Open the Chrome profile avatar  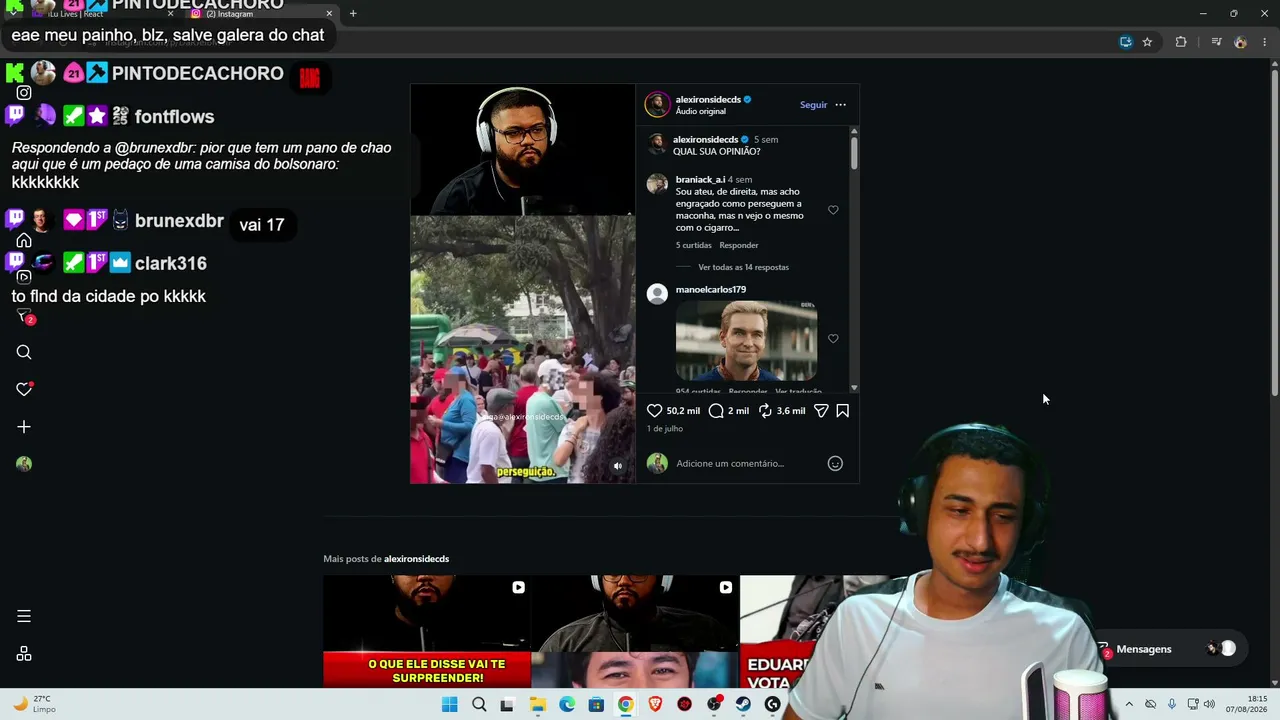1241,42
